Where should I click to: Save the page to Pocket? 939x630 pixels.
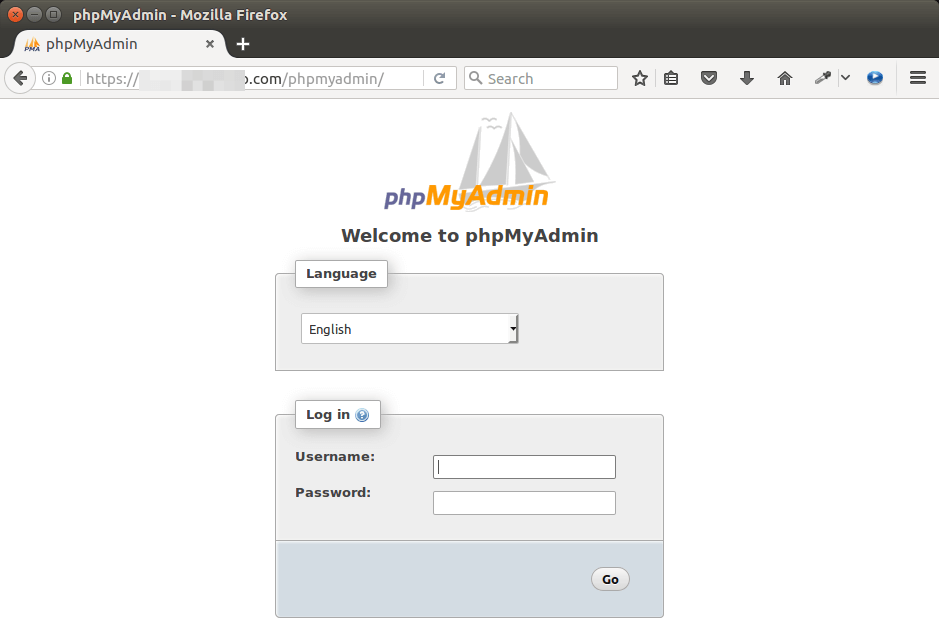709,77
